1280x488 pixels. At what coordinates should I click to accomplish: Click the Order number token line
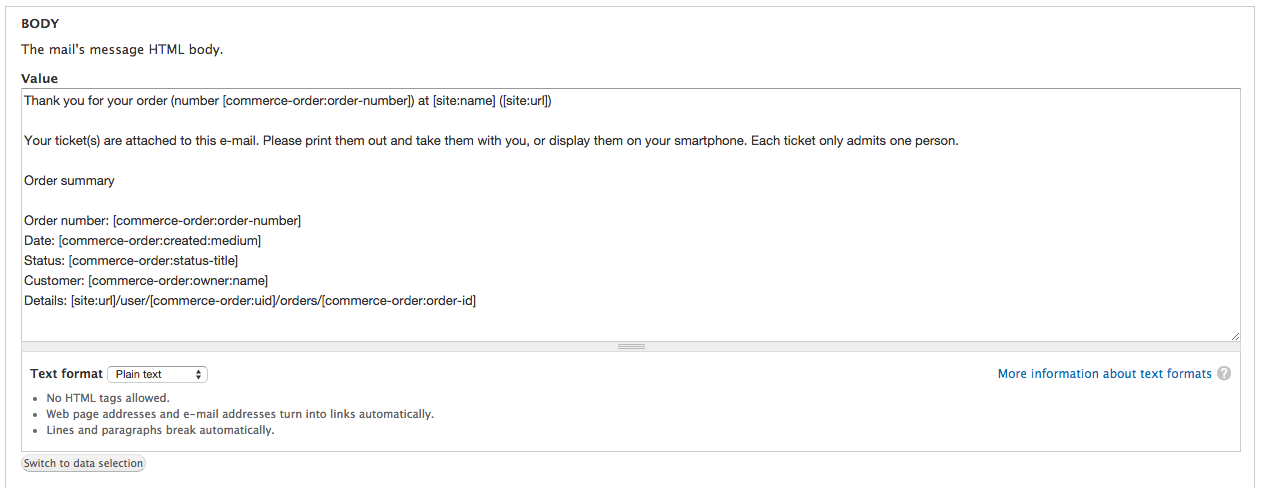coord(162,220)
